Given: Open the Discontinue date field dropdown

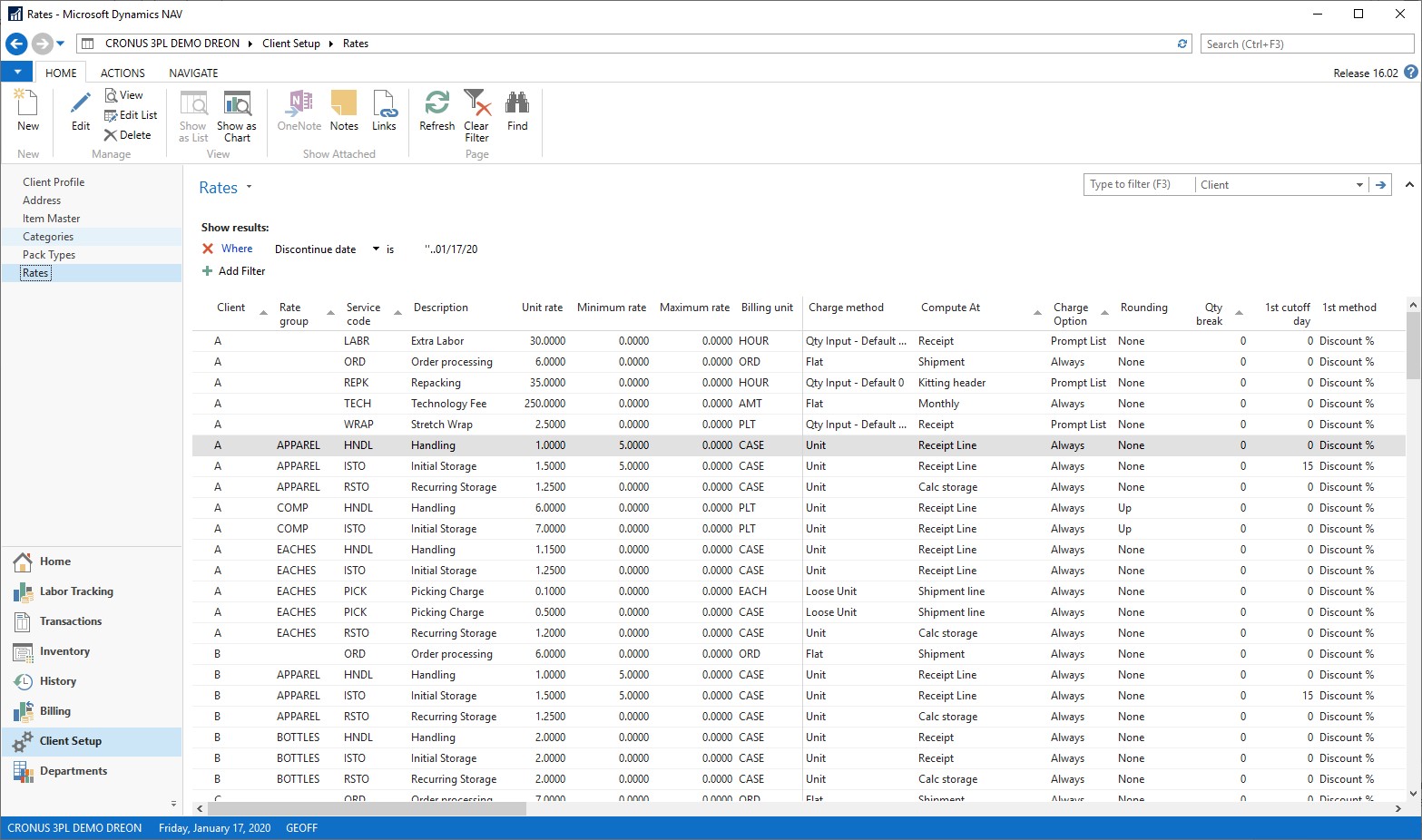Looking at the screenshot, I should tap(376, 249).
